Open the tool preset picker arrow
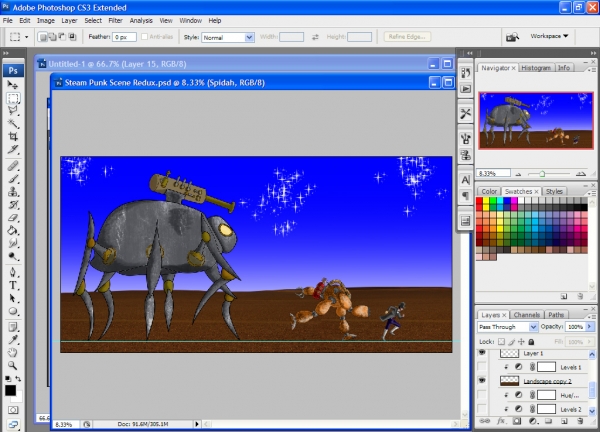The width and height of the screenshot is (600, 432). tap(26, 37)
